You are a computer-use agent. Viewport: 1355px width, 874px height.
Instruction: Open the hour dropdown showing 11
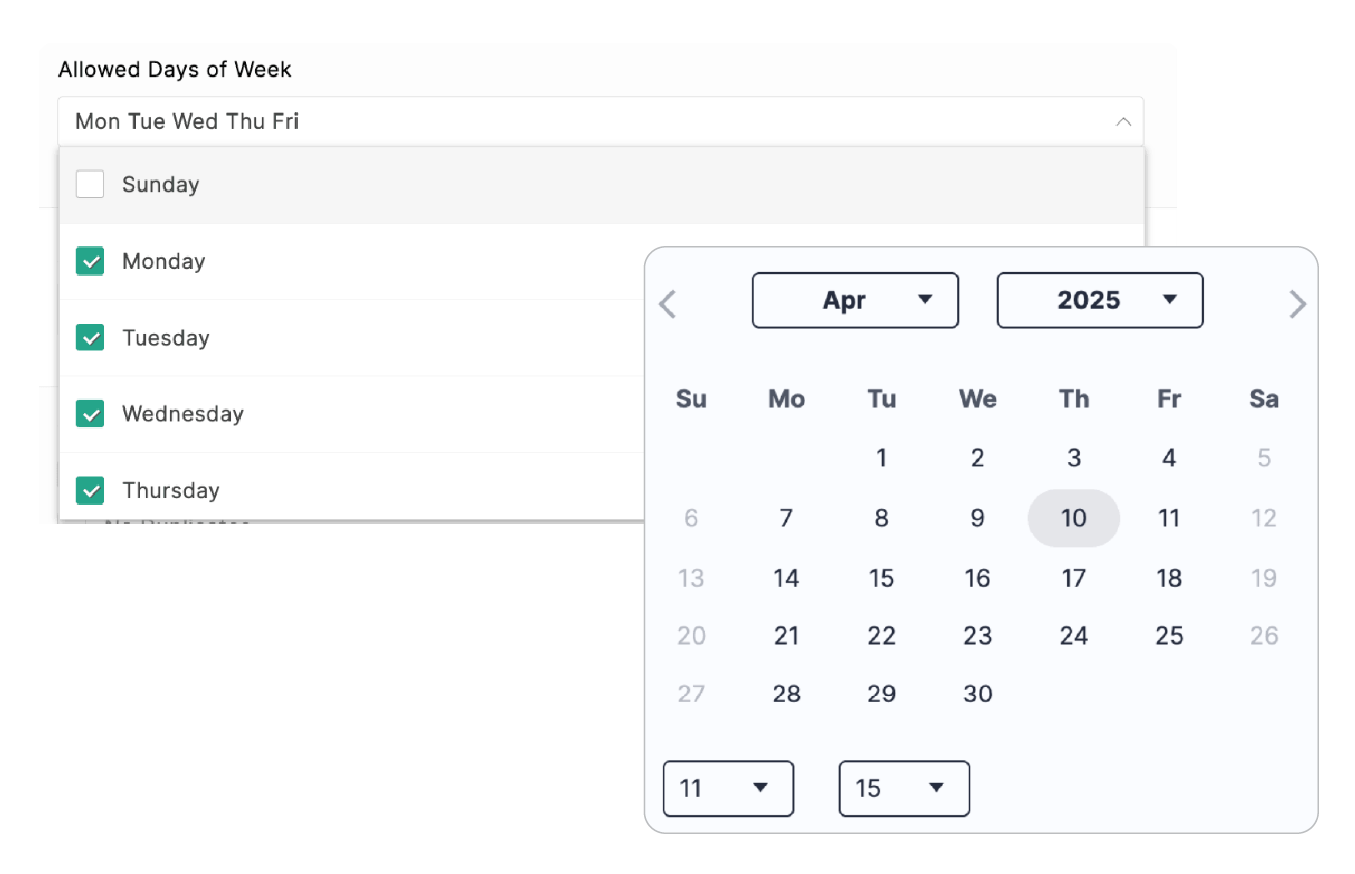point(728,788)
